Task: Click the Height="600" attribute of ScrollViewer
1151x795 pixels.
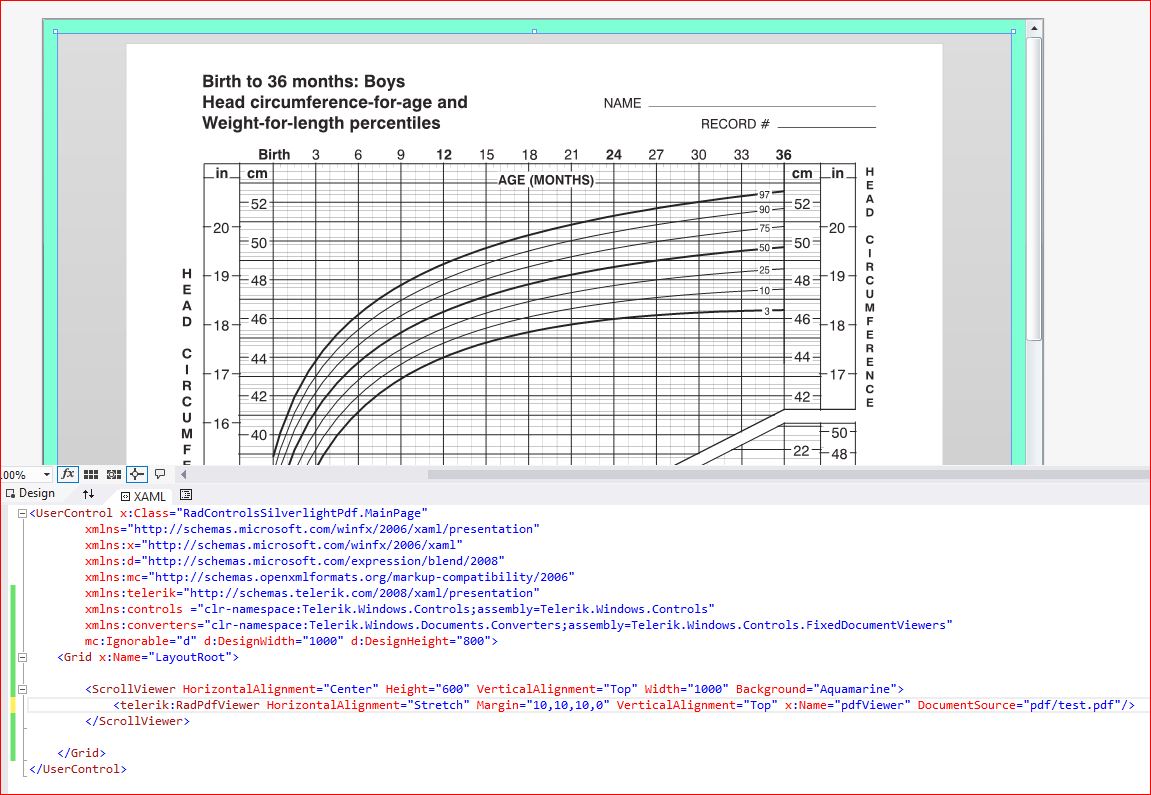Action: pos(427,689)
